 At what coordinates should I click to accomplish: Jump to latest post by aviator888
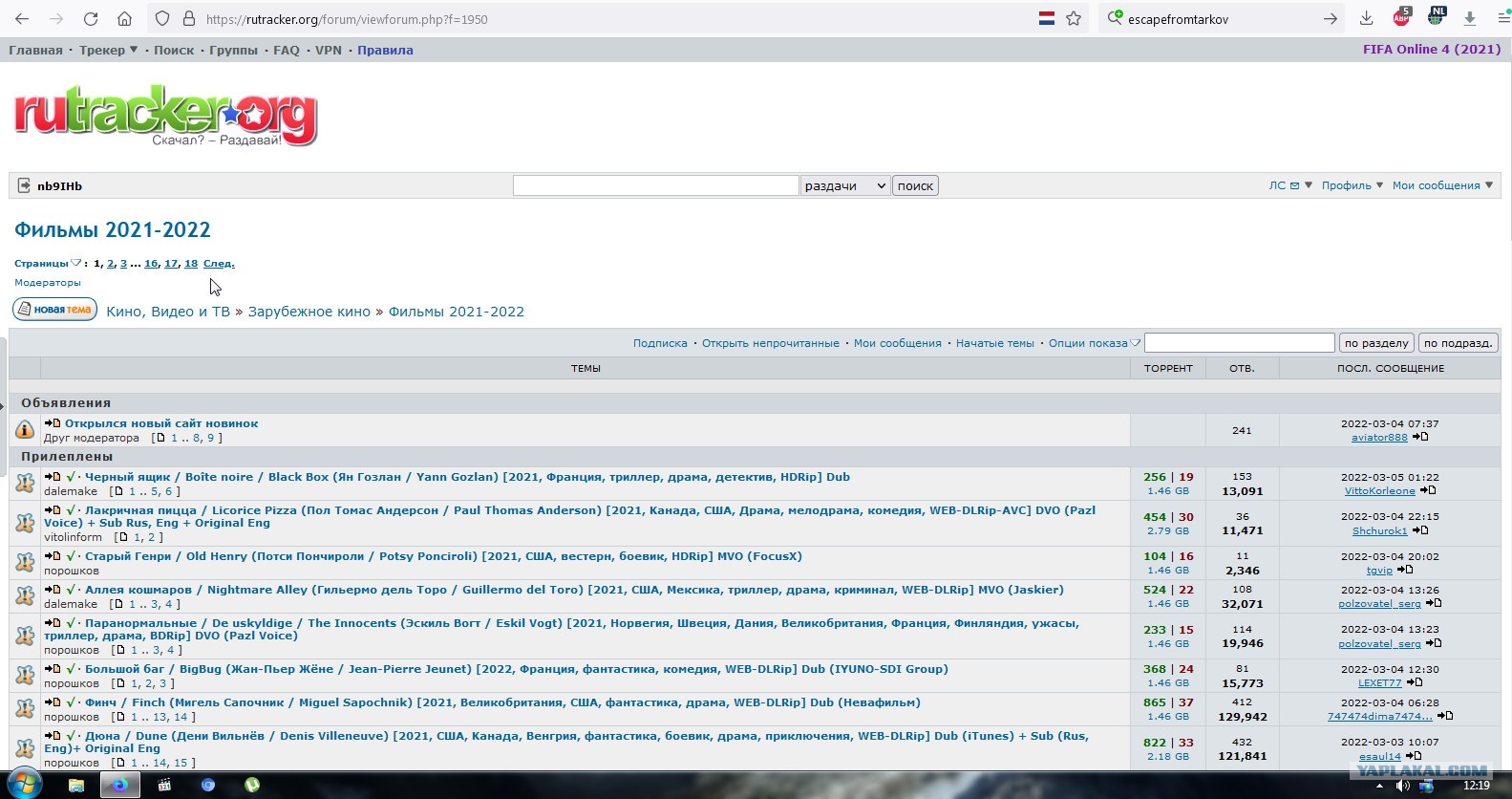point(1421,437)
